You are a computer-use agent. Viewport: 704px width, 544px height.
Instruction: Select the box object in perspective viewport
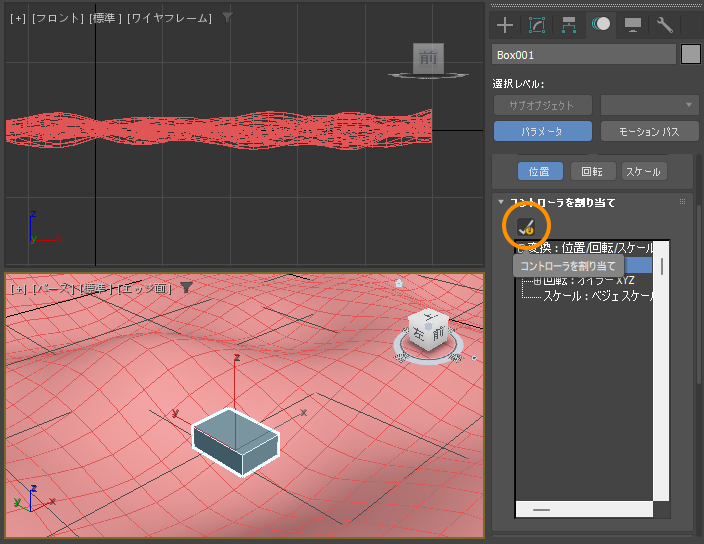click(236, 443)
